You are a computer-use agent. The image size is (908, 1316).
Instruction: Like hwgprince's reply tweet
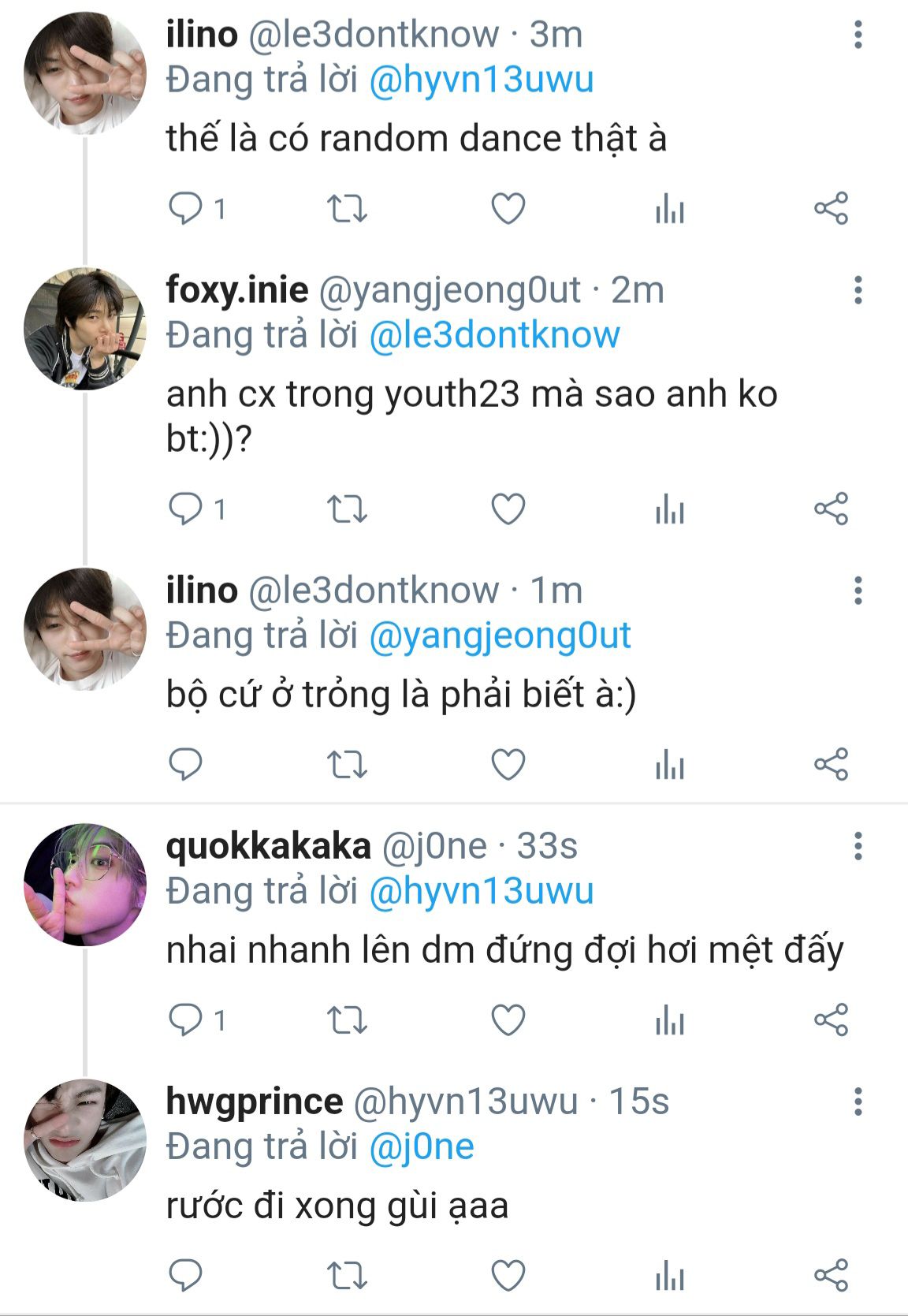pyautogui.click(x=508, y=1275)
